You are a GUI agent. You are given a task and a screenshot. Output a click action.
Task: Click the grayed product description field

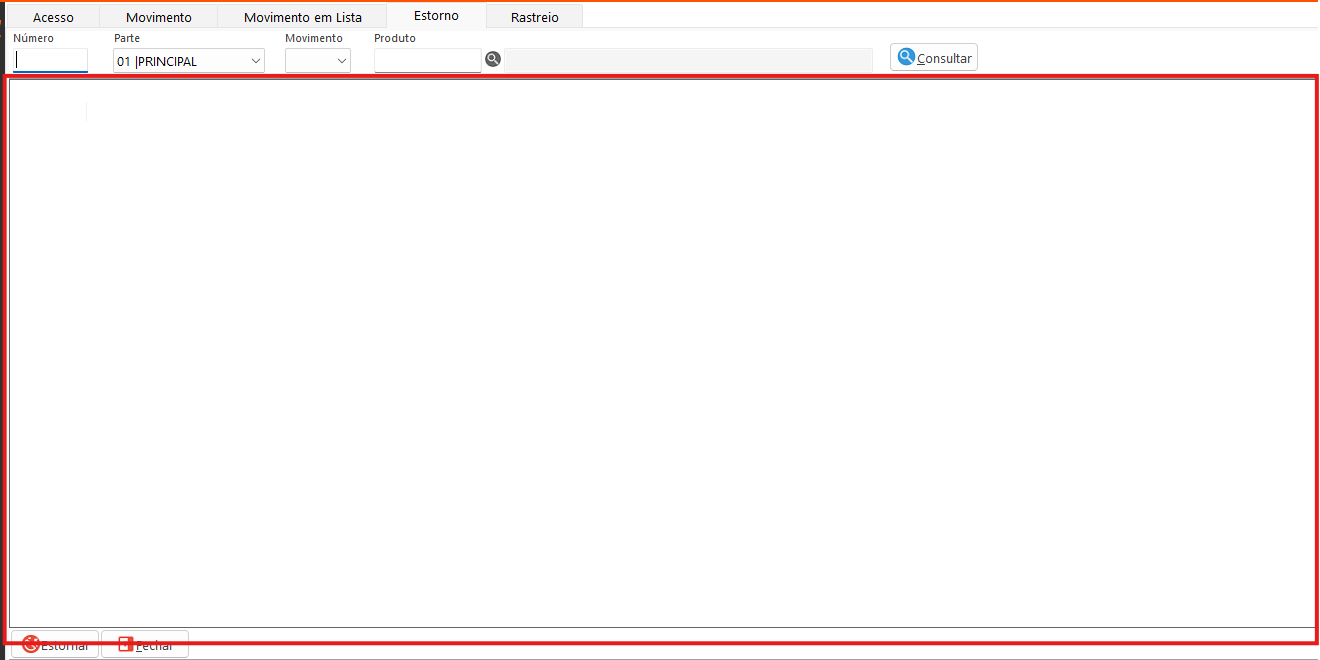click(x=688, y=61)
